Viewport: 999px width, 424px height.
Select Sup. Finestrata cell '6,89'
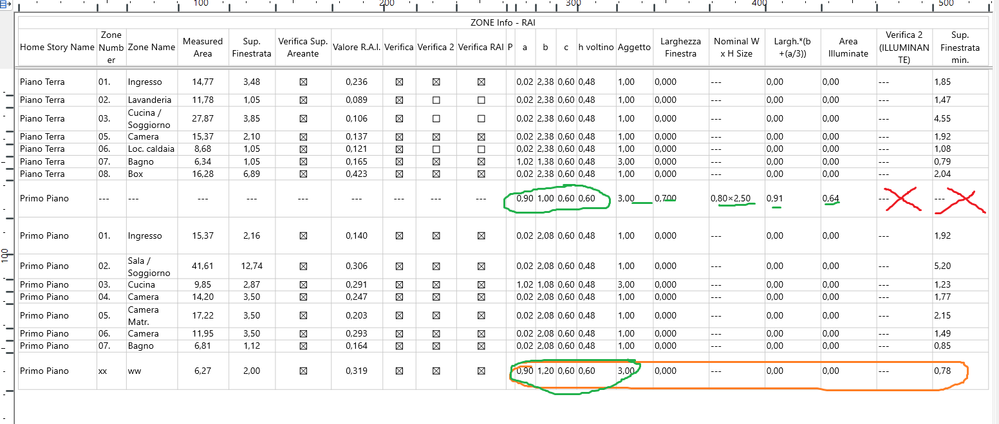tap(251, 173)
